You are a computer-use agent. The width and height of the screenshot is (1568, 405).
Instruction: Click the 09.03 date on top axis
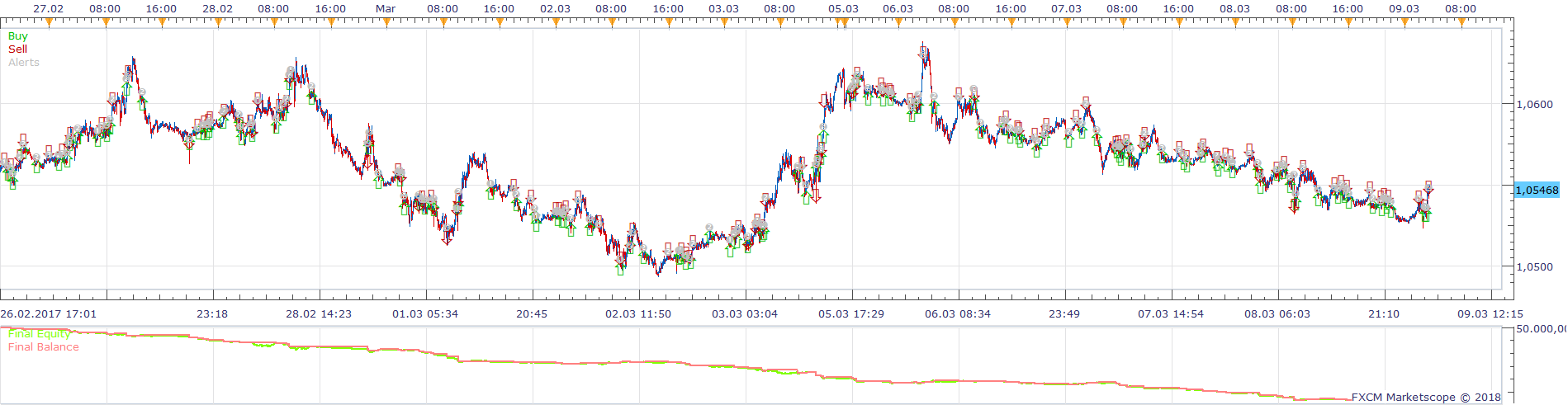(1404, 9)
